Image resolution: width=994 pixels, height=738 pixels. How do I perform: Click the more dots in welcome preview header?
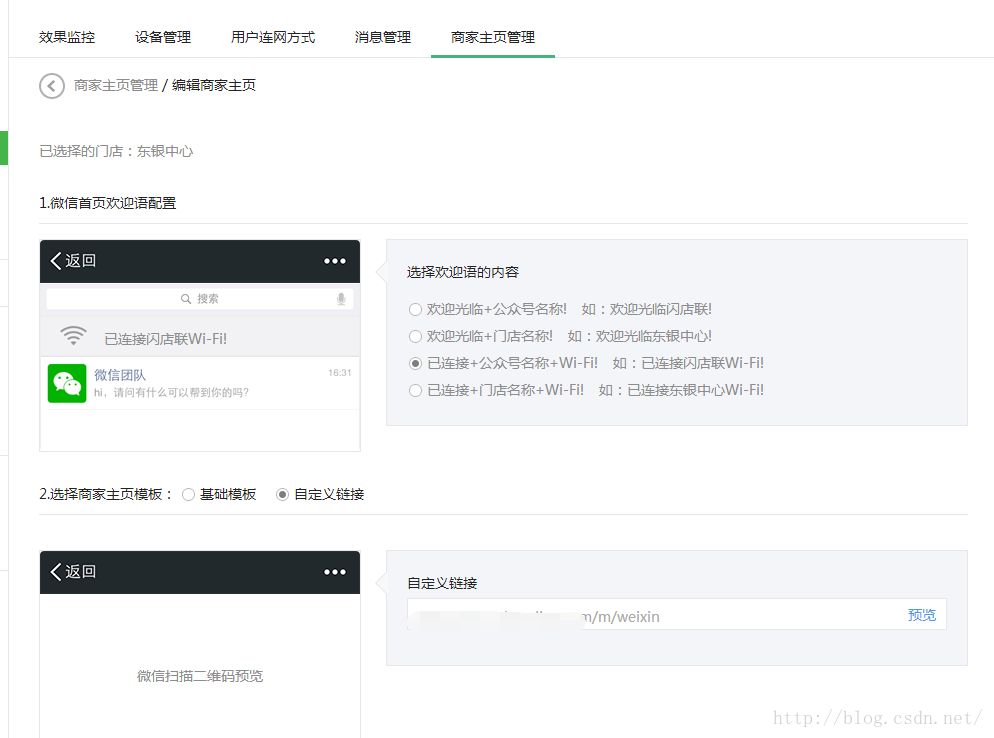click(335, 261)
